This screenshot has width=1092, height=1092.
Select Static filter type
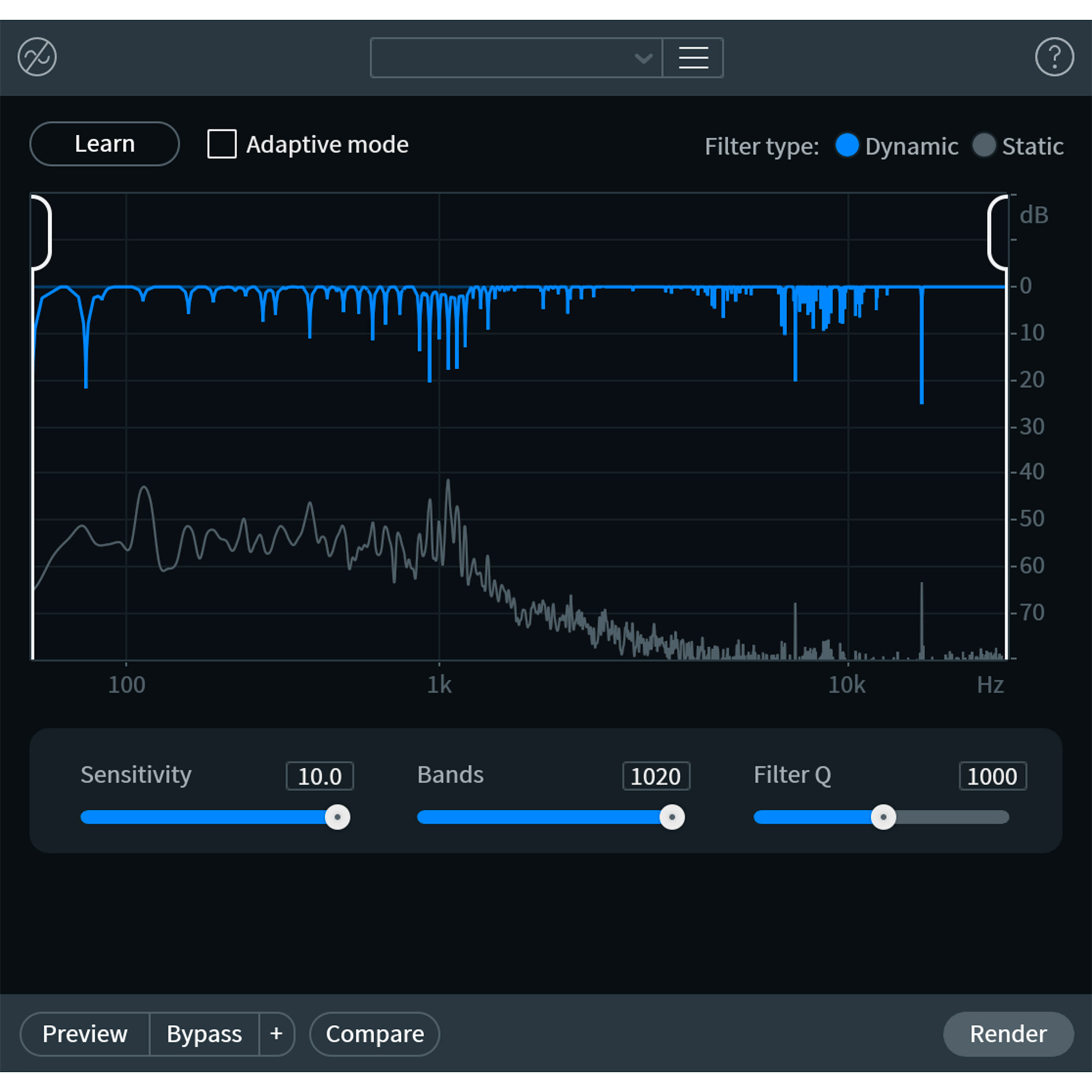[x=984, y=145]
